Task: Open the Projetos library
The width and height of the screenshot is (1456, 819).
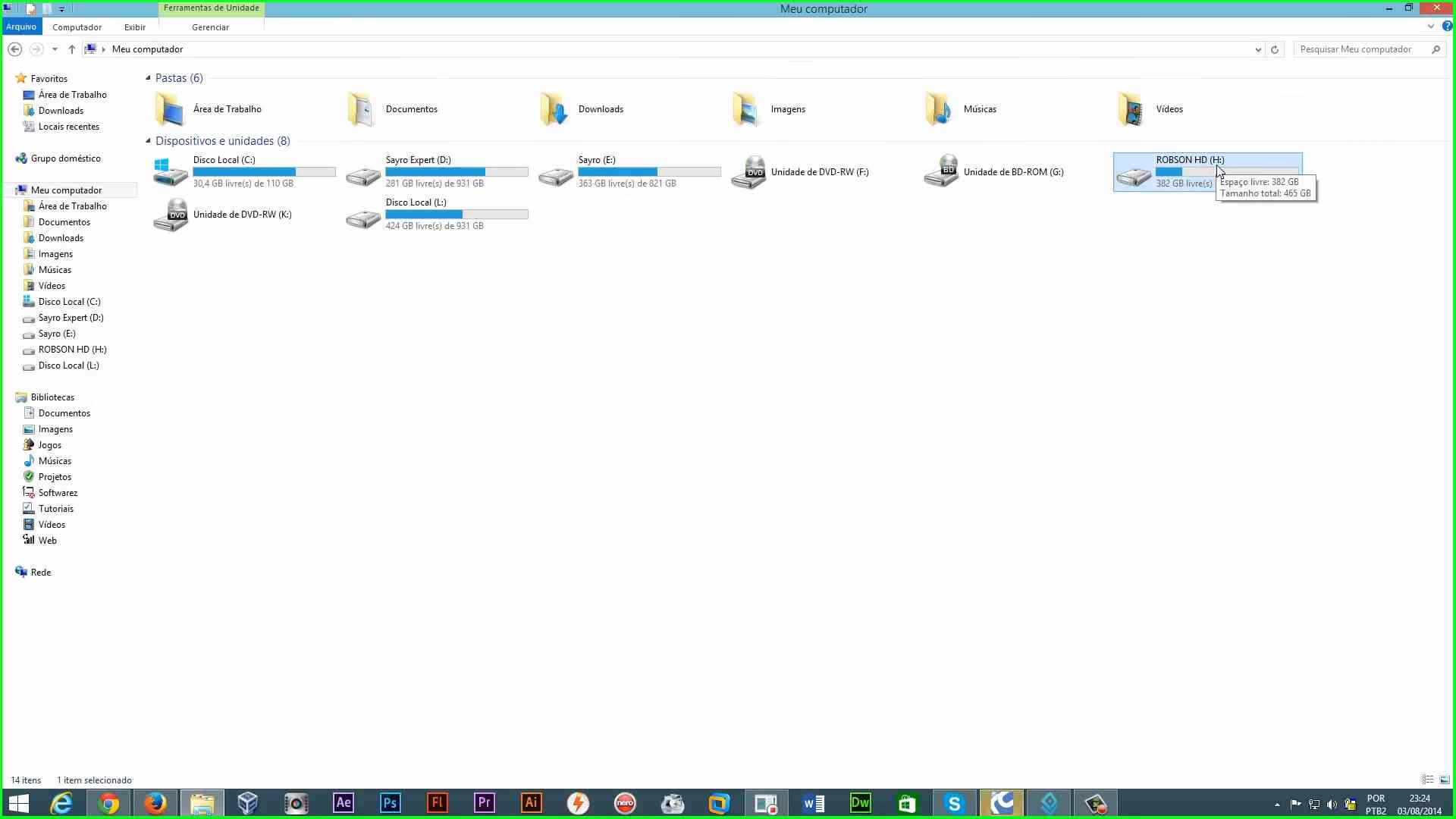Action: [x=55, y=477]
